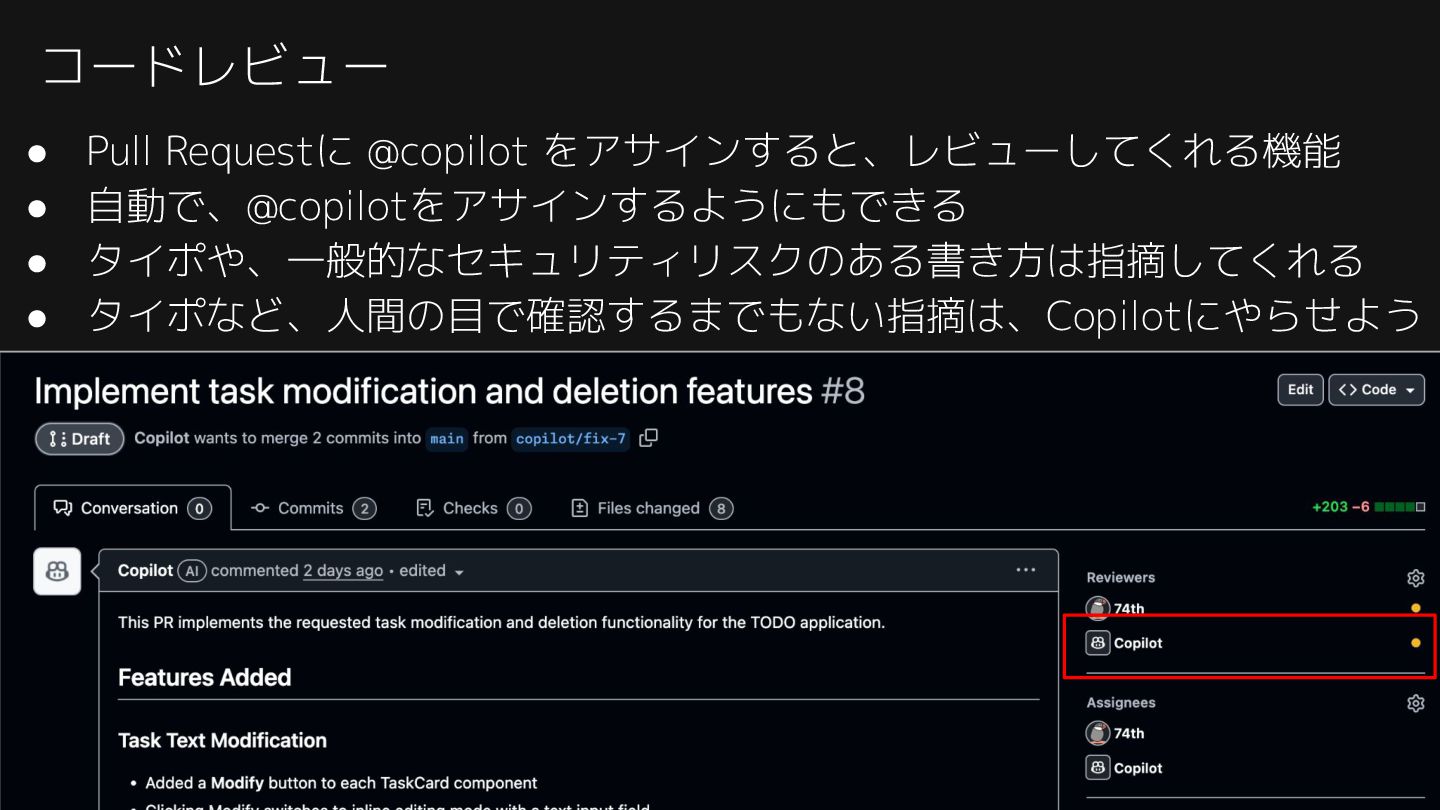
Task: Open the copilot/fix-7 branch link
Action: click(x=570, y=439)
